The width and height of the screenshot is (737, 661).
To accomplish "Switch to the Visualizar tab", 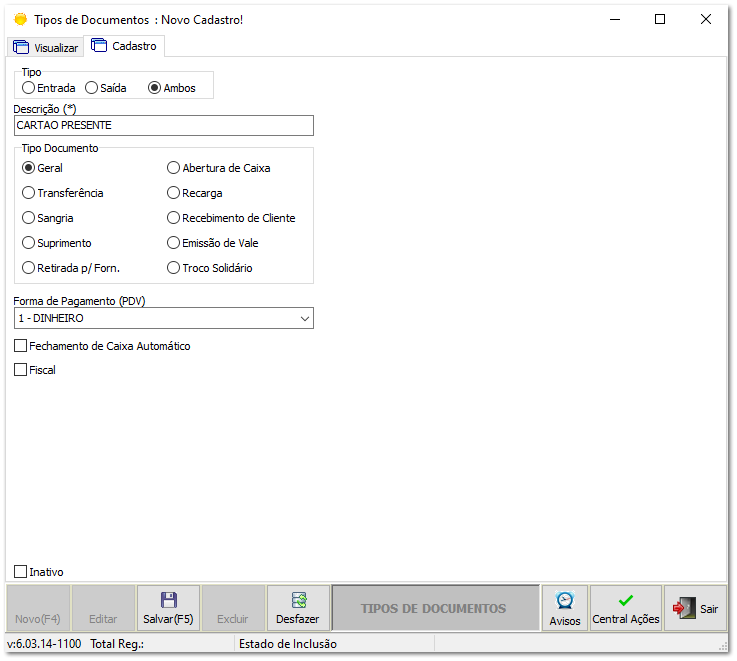I will (x=46, y=47).
